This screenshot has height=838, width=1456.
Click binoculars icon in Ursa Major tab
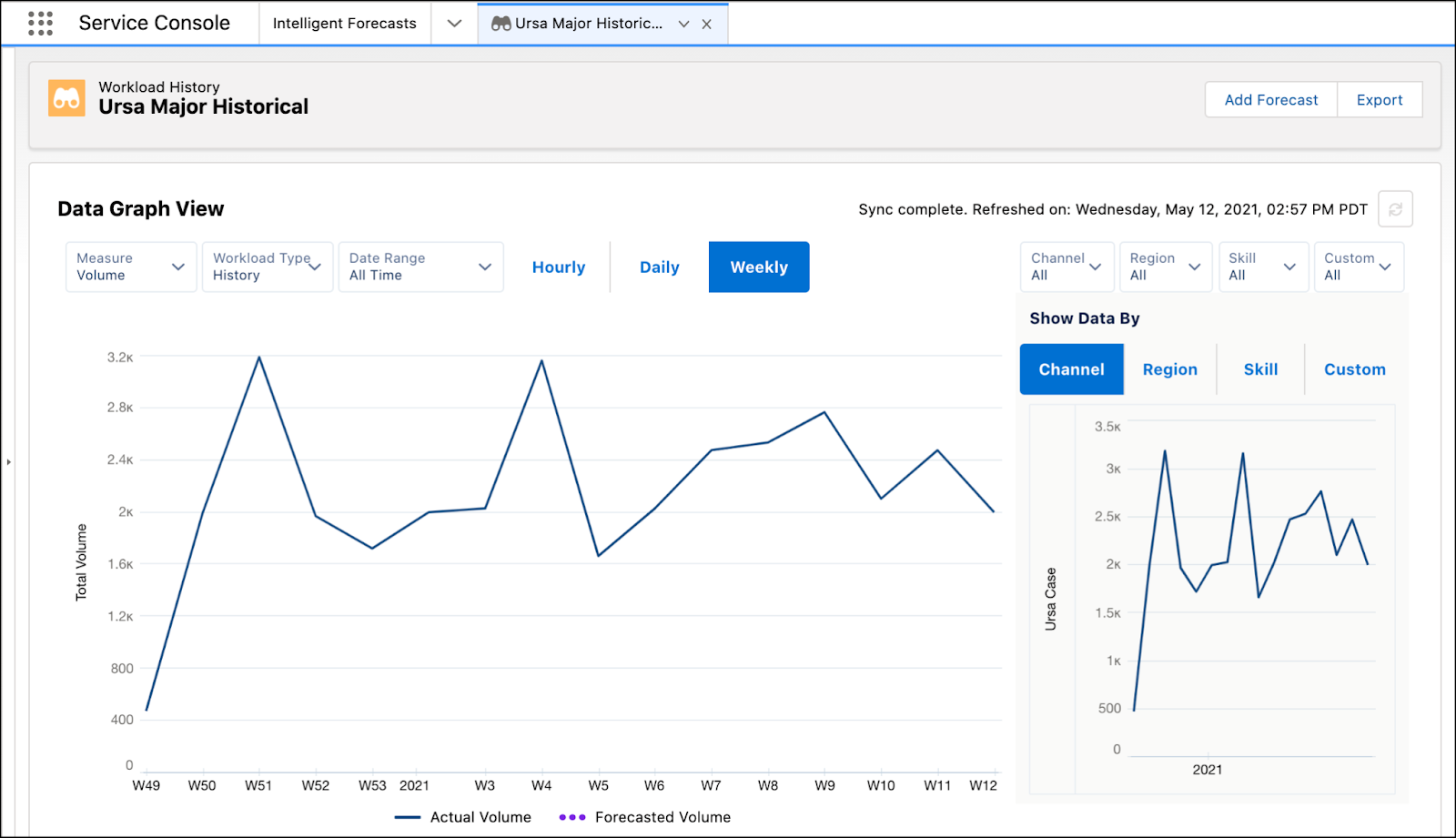[500, 24]
